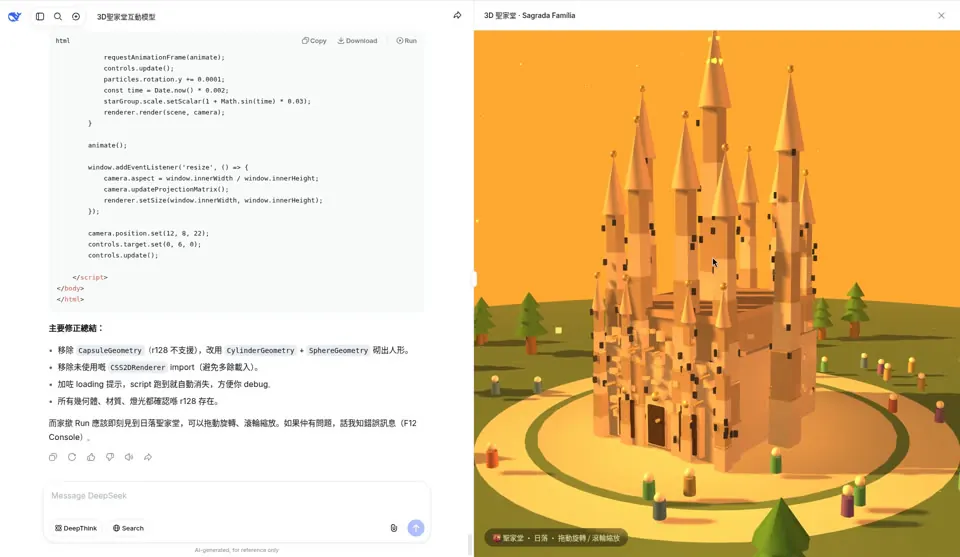
Task: Copy the response message icon
Action: click(53, 457)
